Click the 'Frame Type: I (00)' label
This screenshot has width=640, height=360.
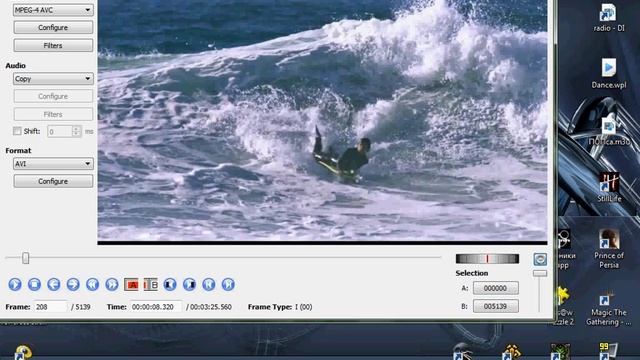(280, 307)
